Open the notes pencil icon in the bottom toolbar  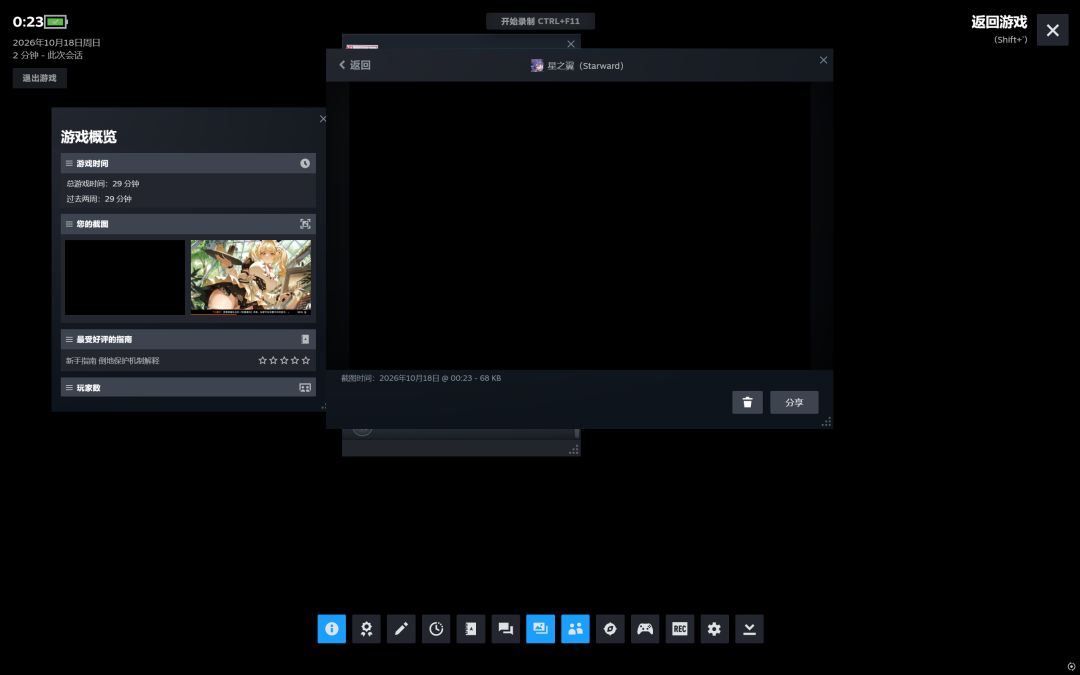point(401,629)
